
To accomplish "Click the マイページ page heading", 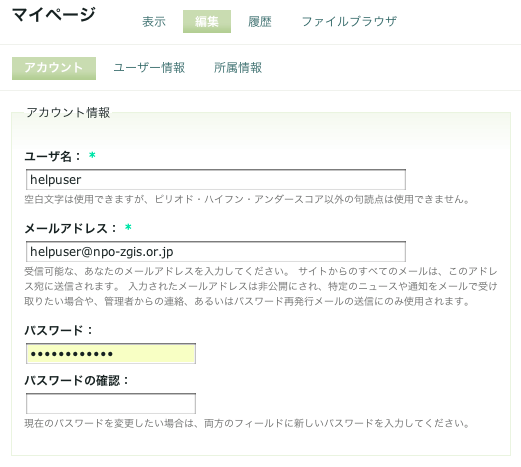I will tap(54, 15).
